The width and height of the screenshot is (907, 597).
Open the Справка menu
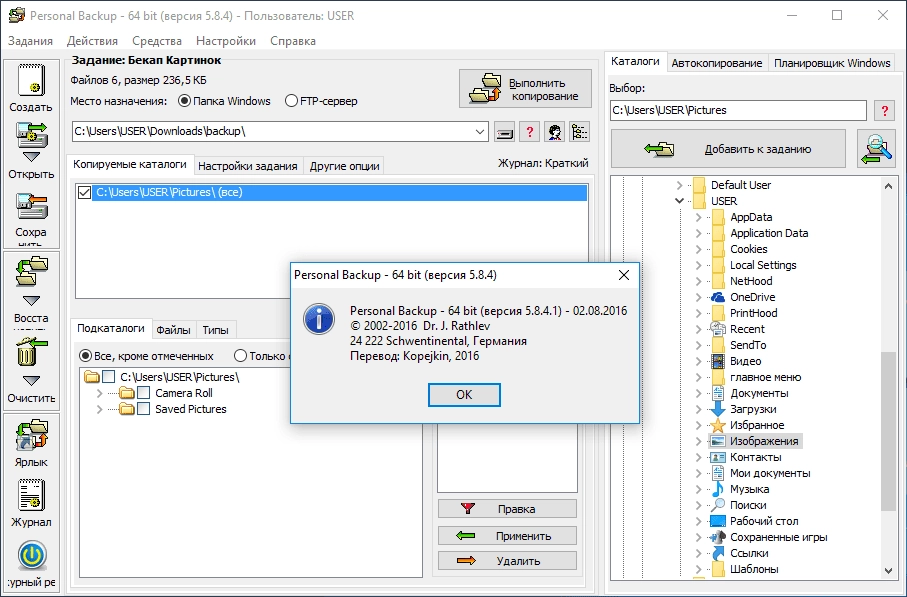pos(293,41)
